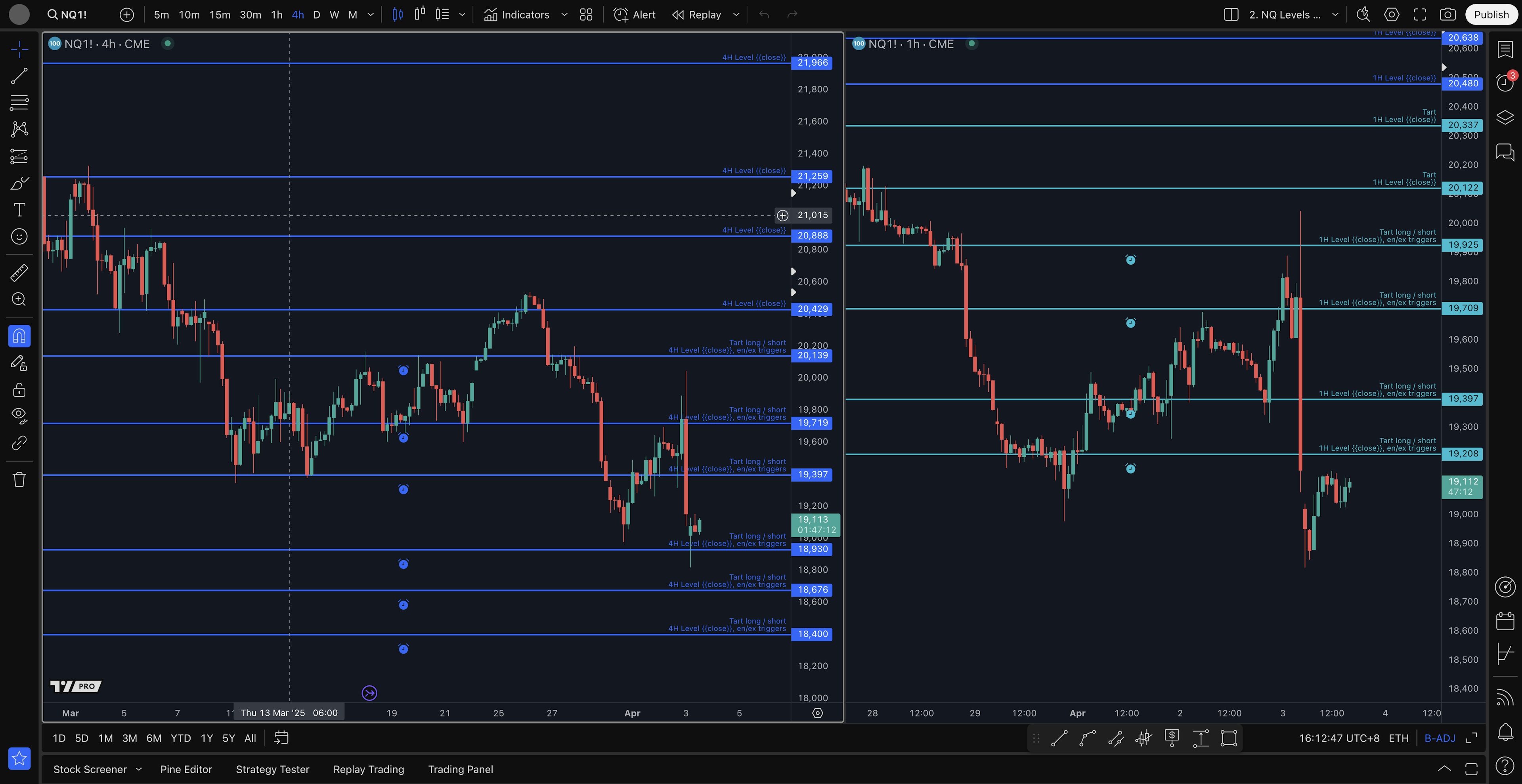The image size is (1522, 784).
Task: Toggle magnet mode in the left toolbar
Action: click(x=19, y=336)
